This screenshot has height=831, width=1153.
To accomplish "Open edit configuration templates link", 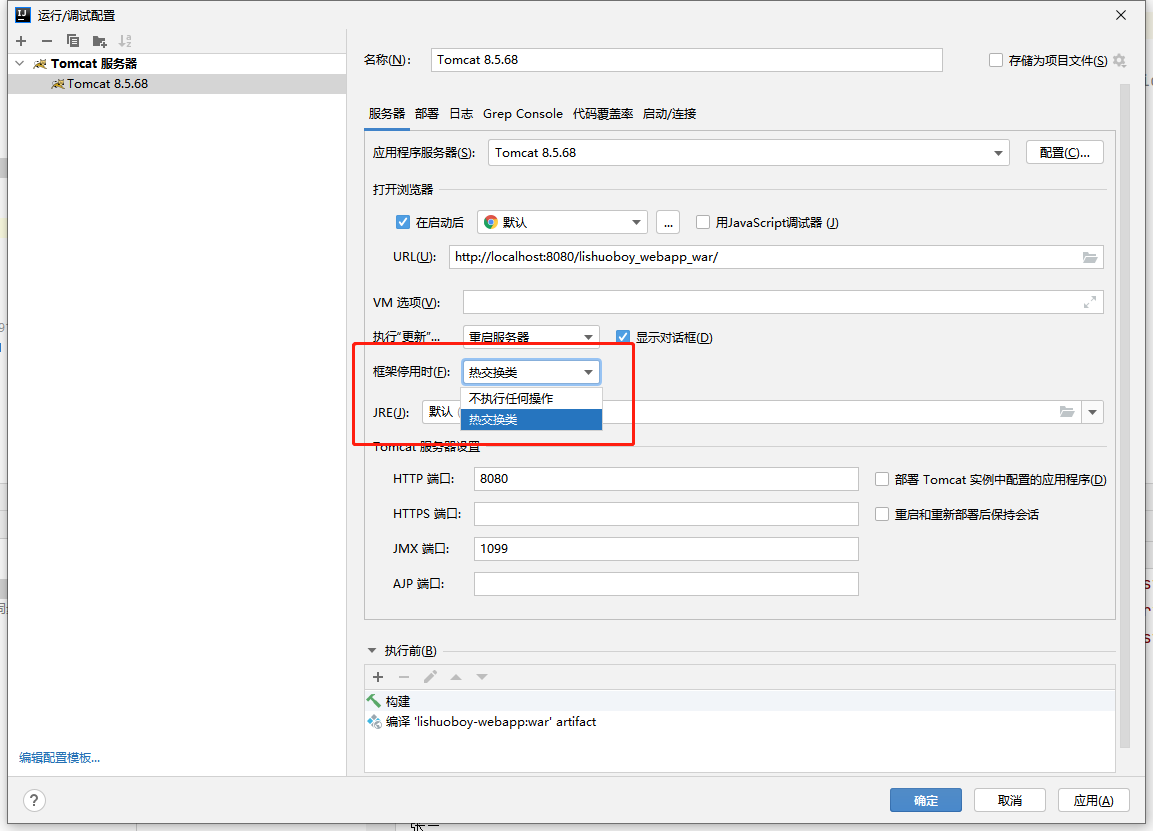I will coord(60,757).
